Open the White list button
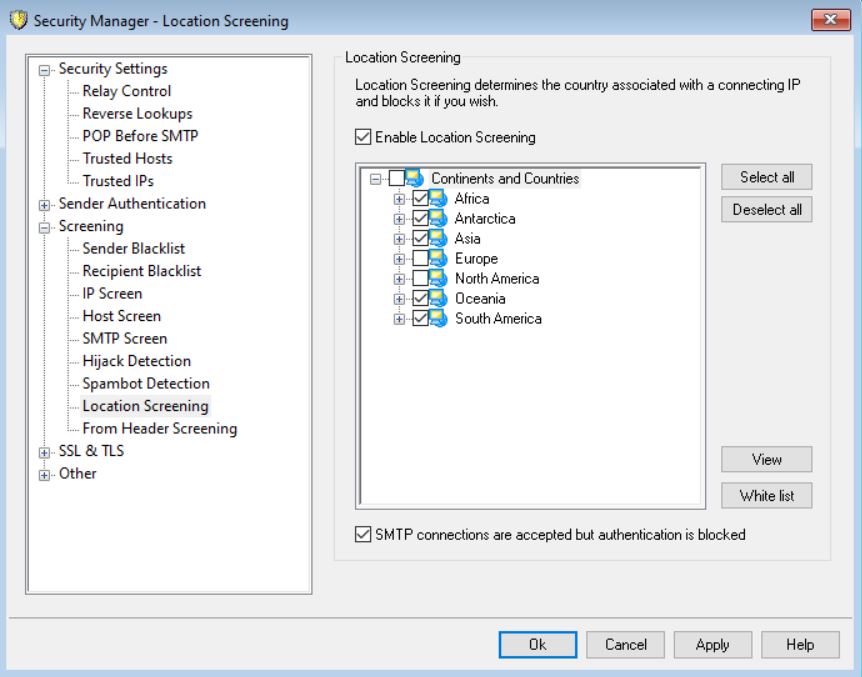Image resolution: width=862 pixels, height=677 pixels. coord(766,496)
